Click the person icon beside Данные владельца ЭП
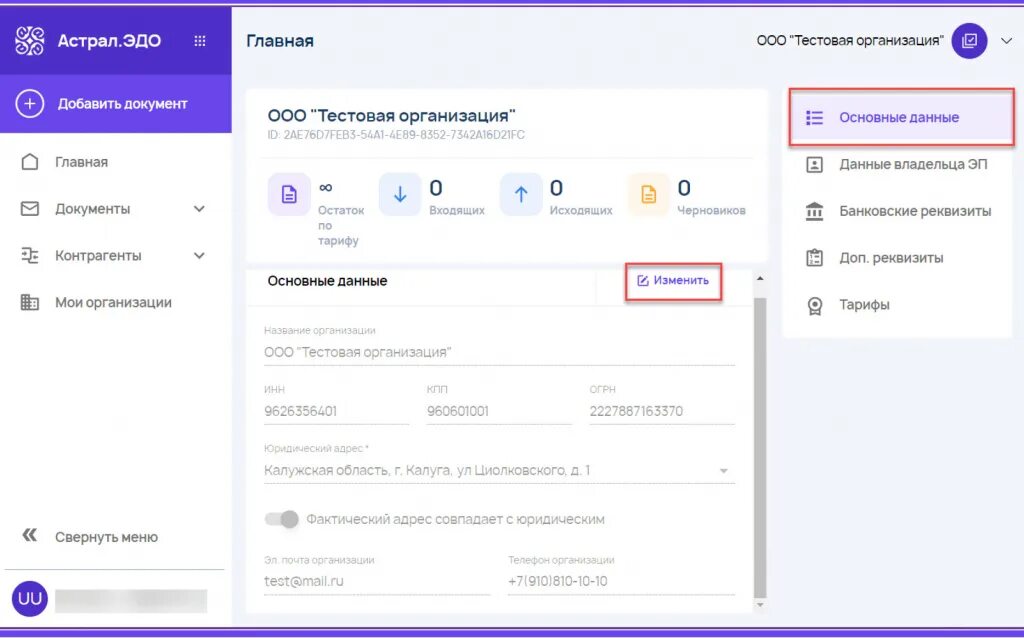1024x638 pixels. [814, 165]
